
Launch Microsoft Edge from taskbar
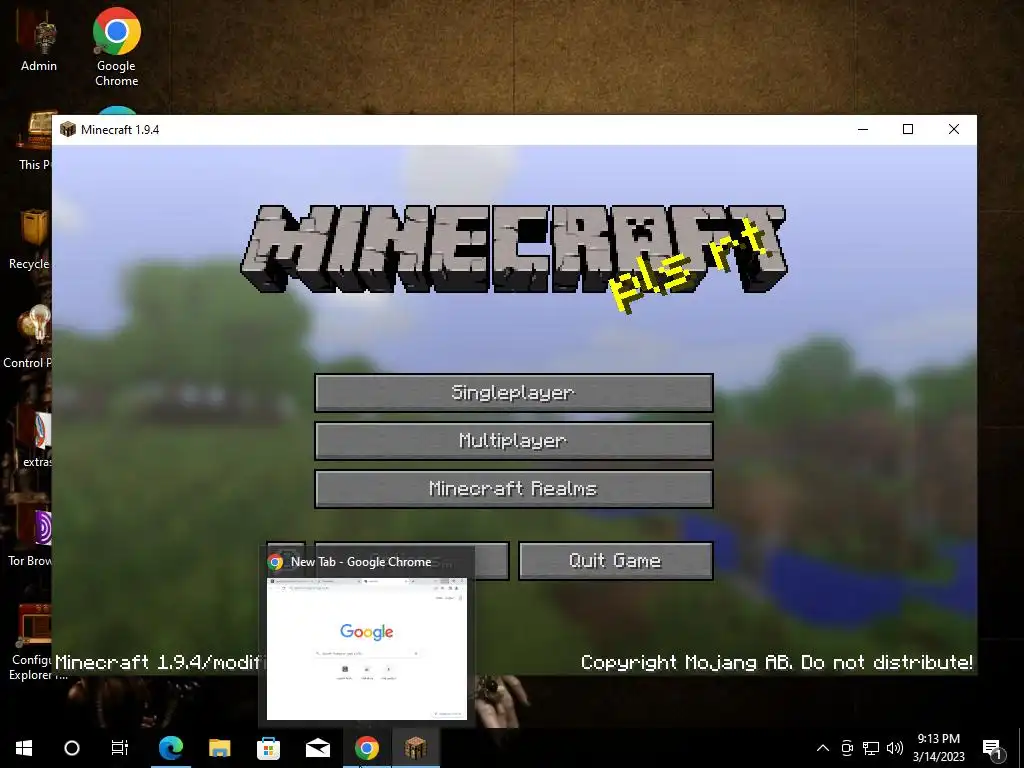pyautogui.click(x=171, y=748)
